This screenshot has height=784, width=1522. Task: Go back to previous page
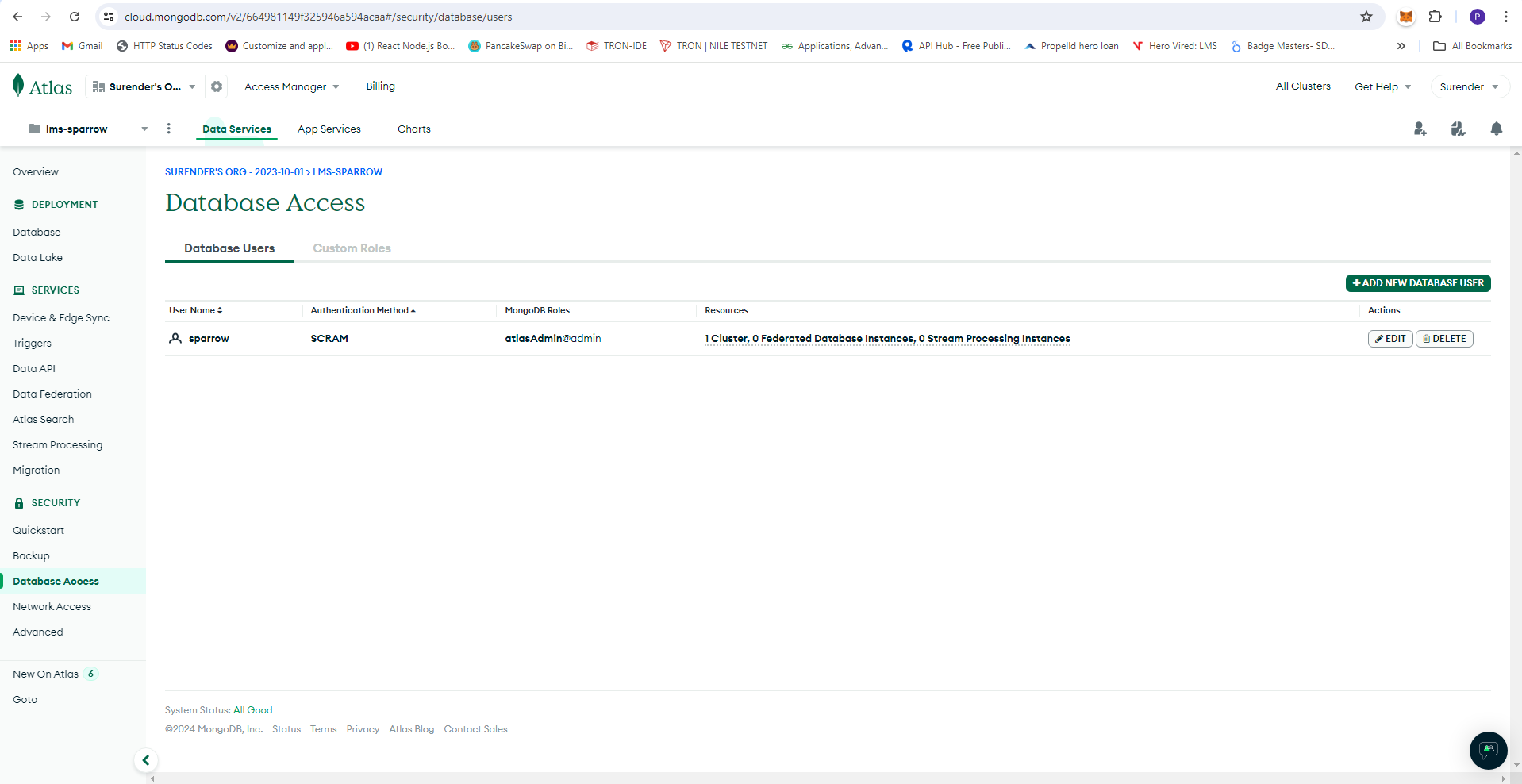[x=17, y=17]
